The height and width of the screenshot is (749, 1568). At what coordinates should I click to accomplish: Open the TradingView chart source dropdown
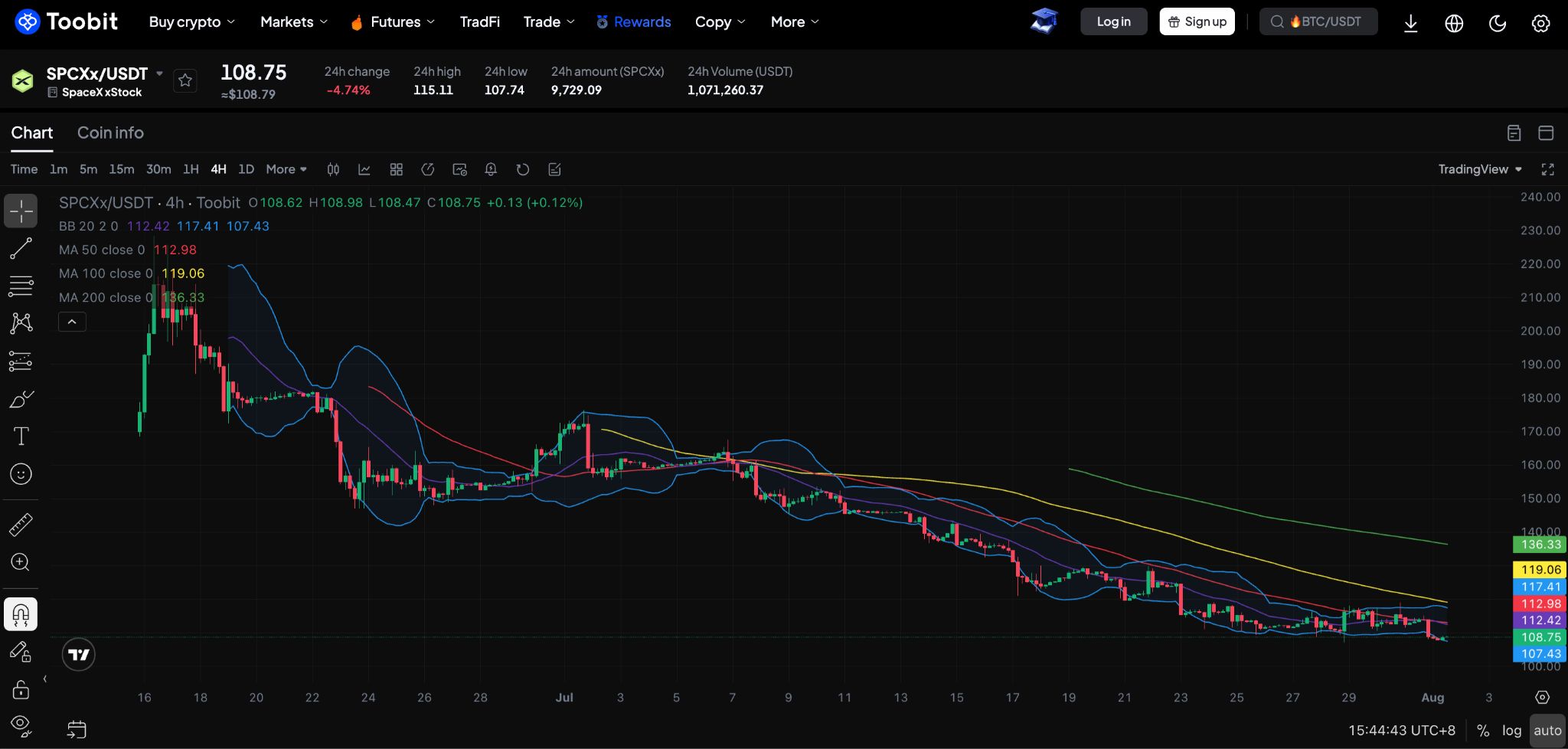point(1480,169)
